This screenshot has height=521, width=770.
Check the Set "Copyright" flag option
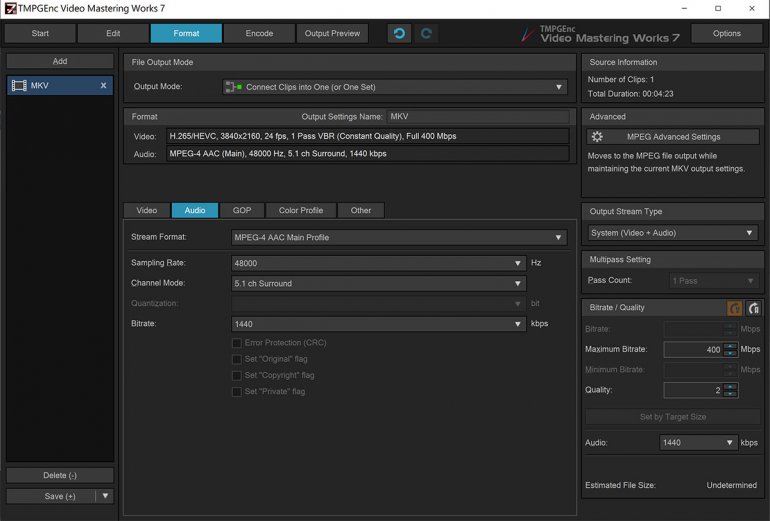[x=237, y=375]
